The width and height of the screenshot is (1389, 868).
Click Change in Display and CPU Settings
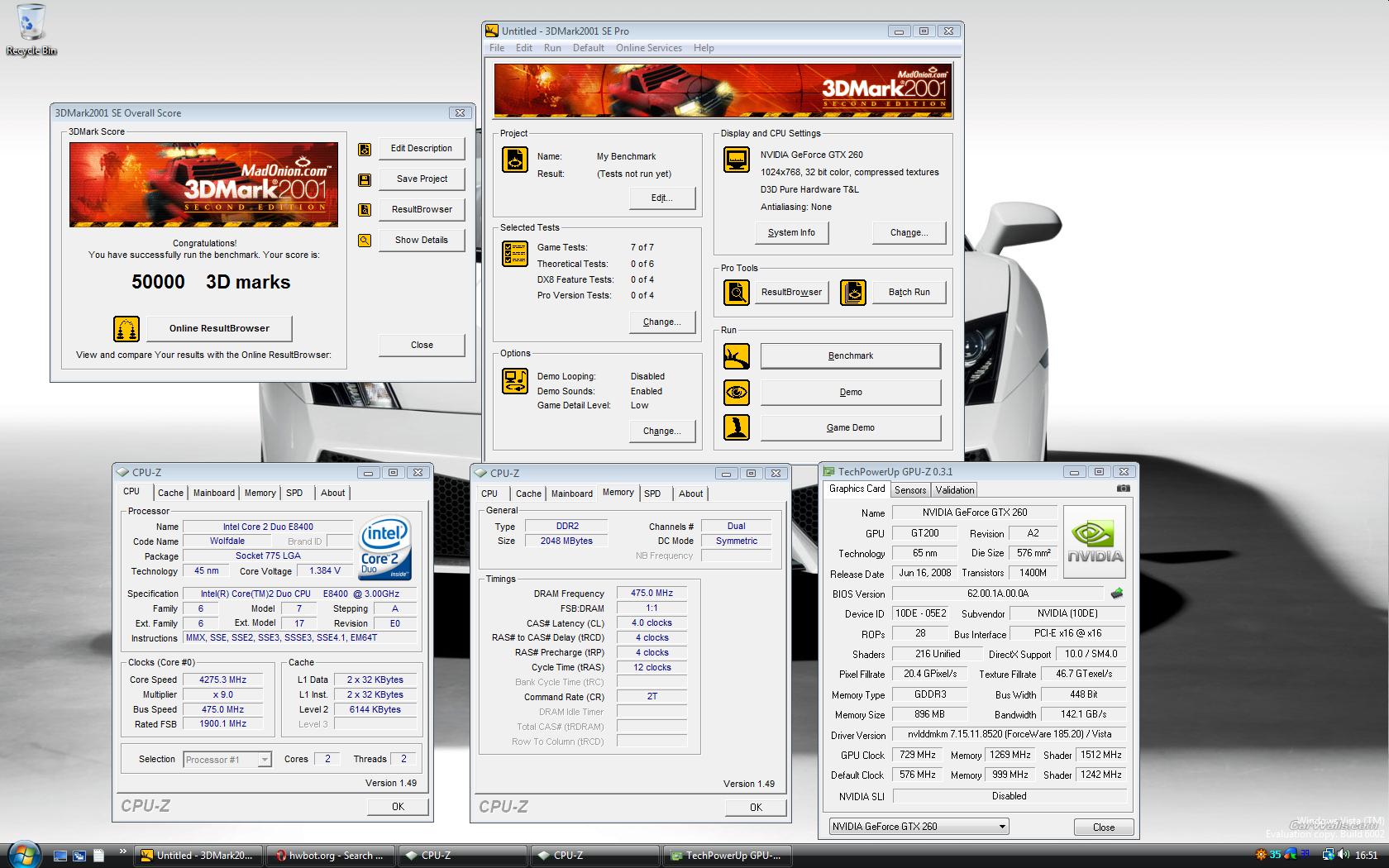(x=909, y=233)
